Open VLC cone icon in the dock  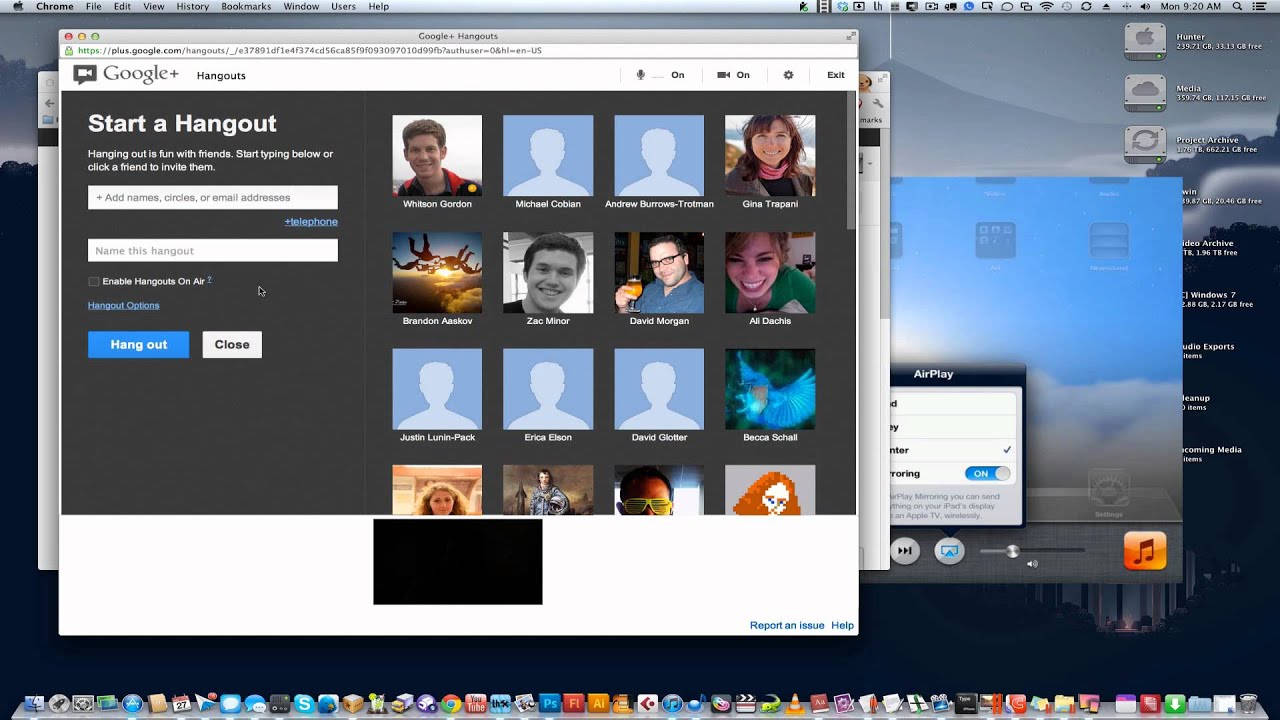[795, 704]
